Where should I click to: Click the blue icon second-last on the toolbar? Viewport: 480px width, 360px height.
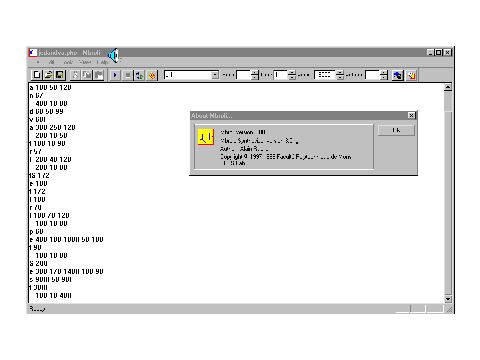click(x=398, y=75)
